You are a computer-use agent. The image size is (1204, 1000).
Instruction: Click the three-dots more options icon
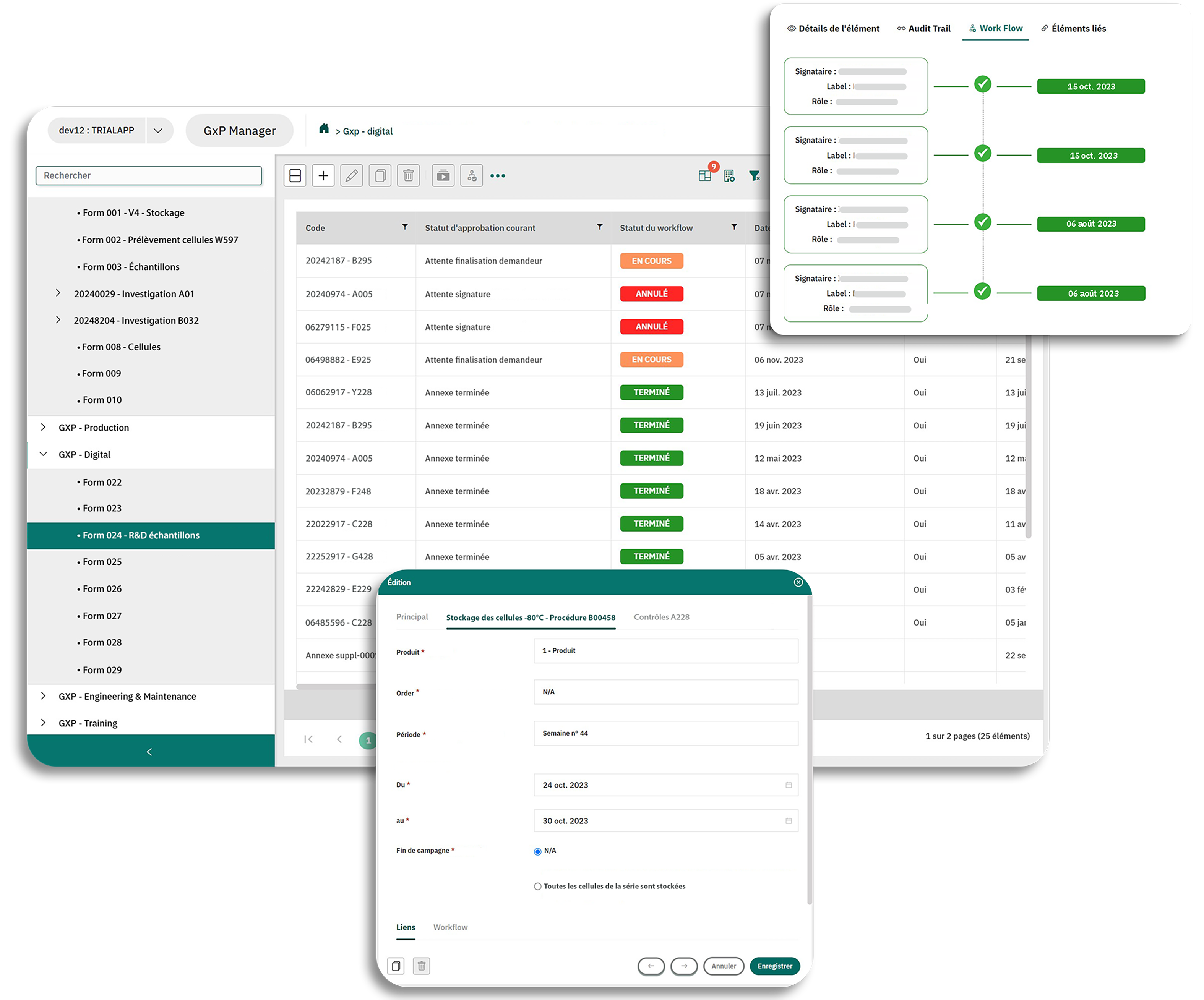(498, 176)
